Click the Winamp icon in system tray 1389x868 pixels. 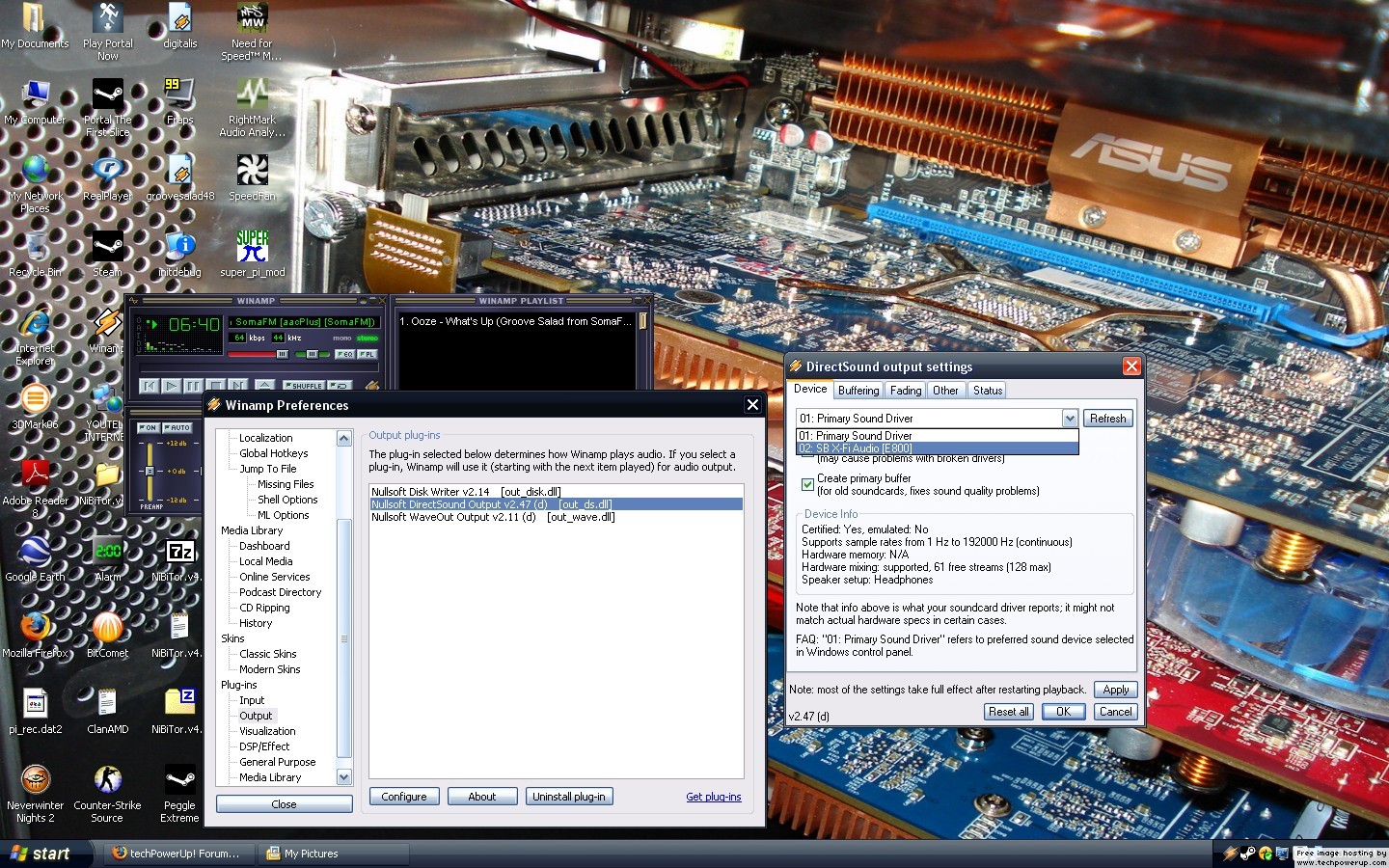1230,854
